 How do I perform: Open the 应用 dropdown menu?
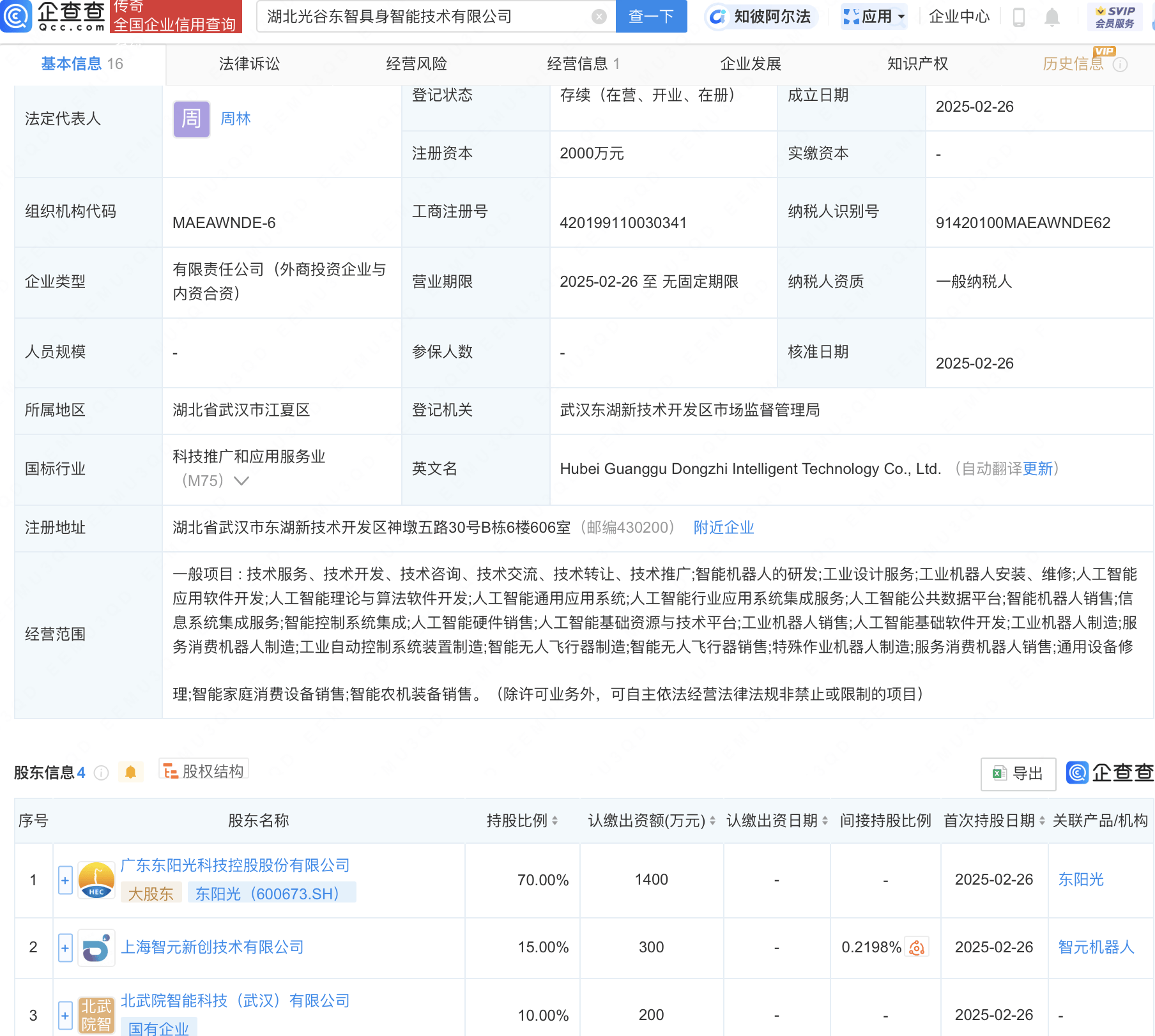pyautogui.click(x=874, y=17)
